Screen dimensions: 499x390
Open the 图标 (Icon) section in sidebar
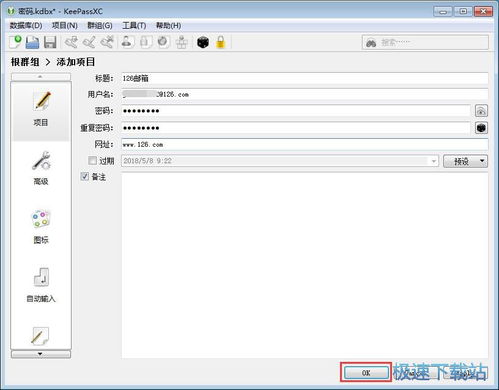[41, 227]
